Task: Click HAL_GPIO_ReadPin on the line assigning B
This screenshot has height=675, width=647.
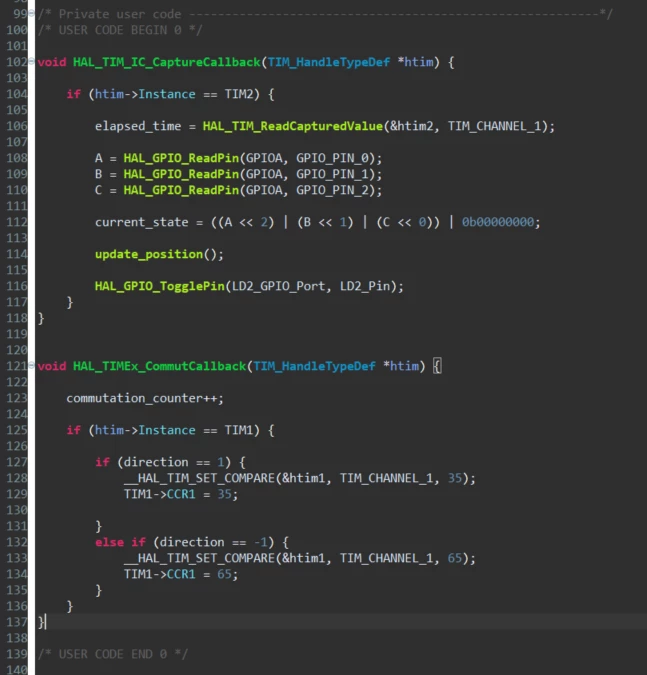Action: (x=181, y=174)
